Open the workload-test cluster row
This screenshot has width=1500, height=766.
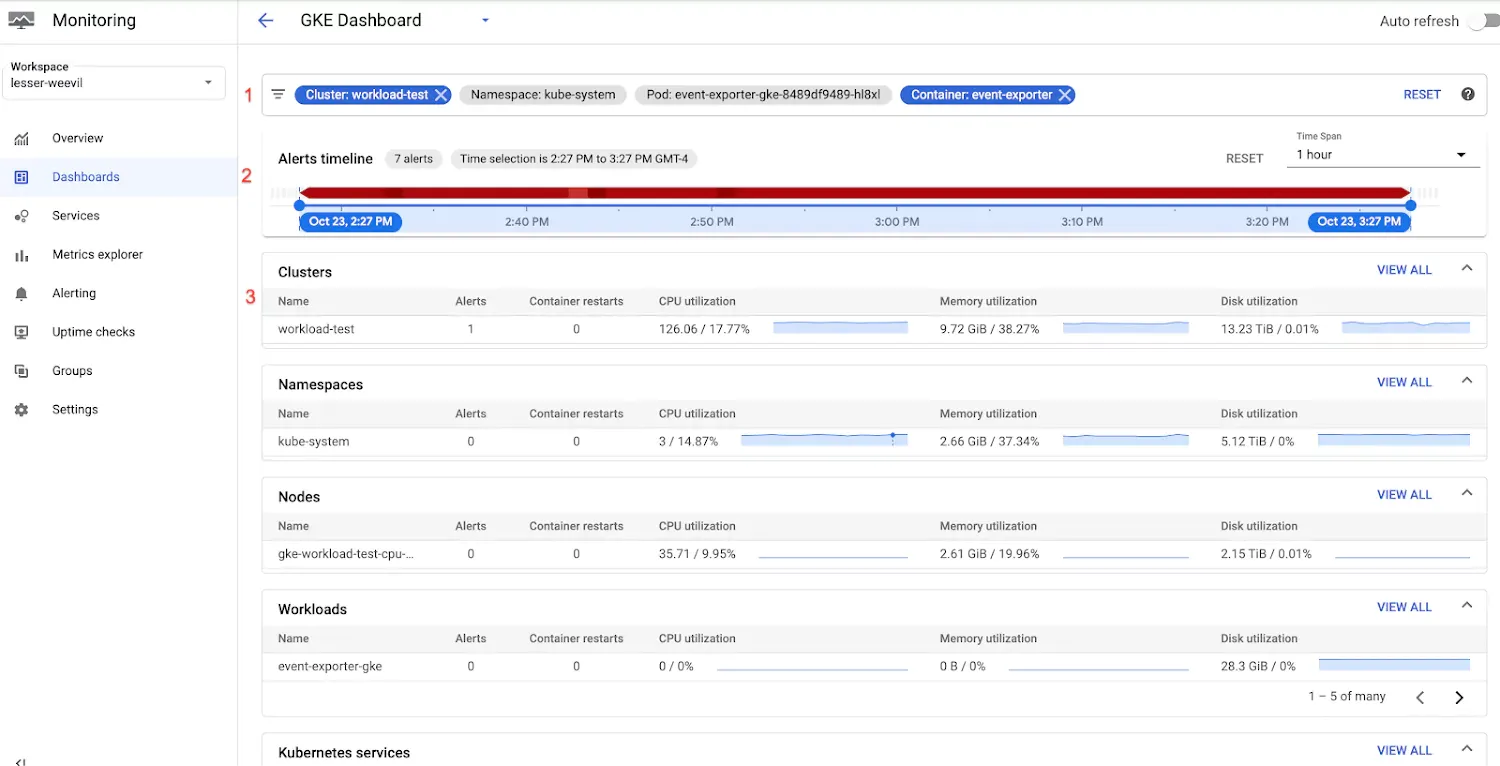(x=874, y=329)
